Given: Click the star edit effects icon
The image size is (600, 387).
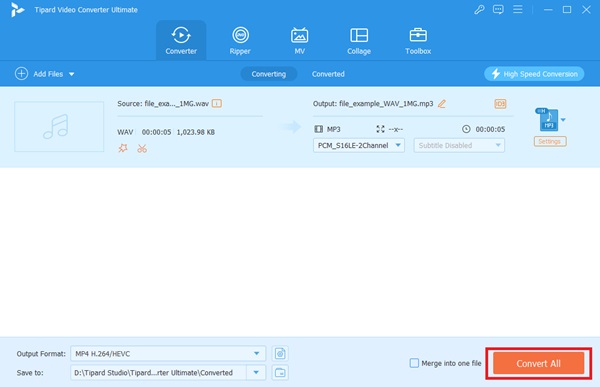Looking at the screenshot, I should pos(123,148).
